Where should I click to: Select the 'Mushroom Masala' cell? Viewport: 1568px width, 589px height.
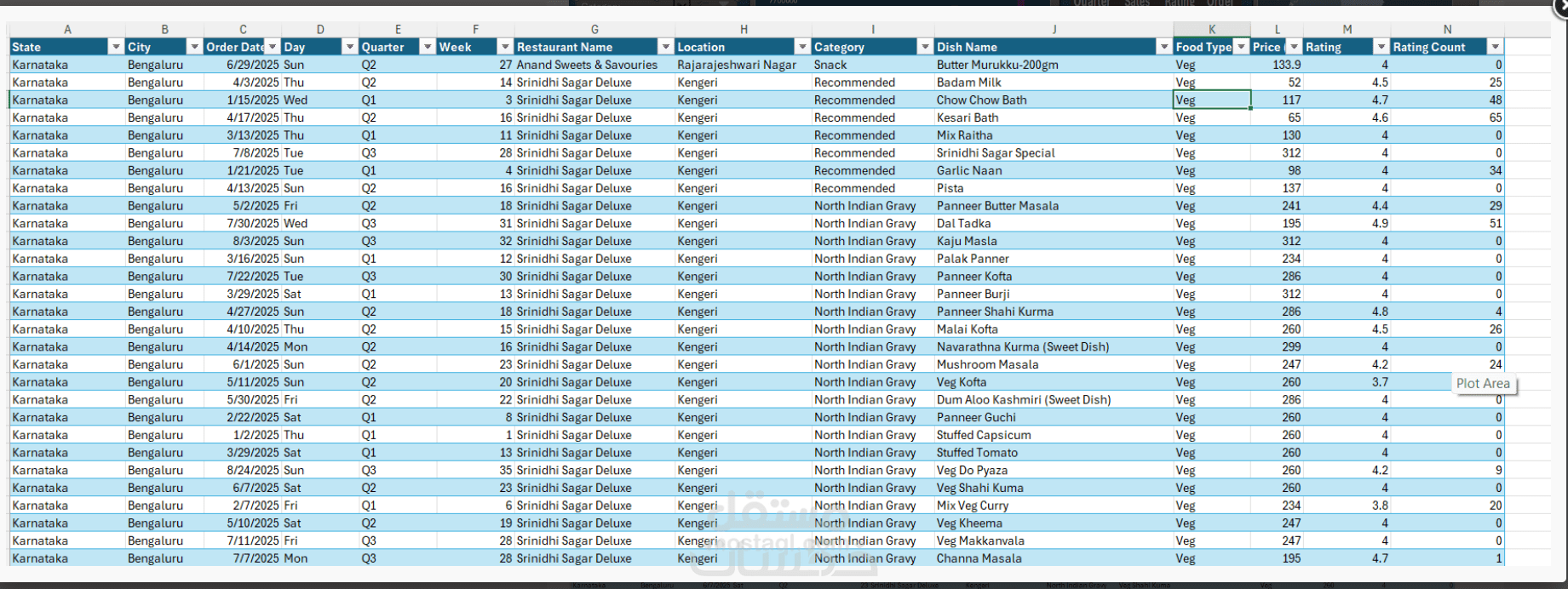(1054, 364)
